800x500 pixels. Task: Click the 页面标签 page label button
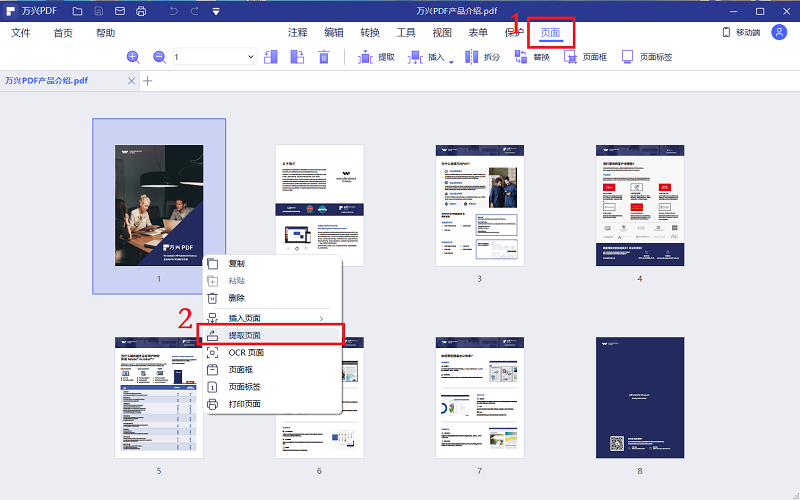[x=647, y=57]
